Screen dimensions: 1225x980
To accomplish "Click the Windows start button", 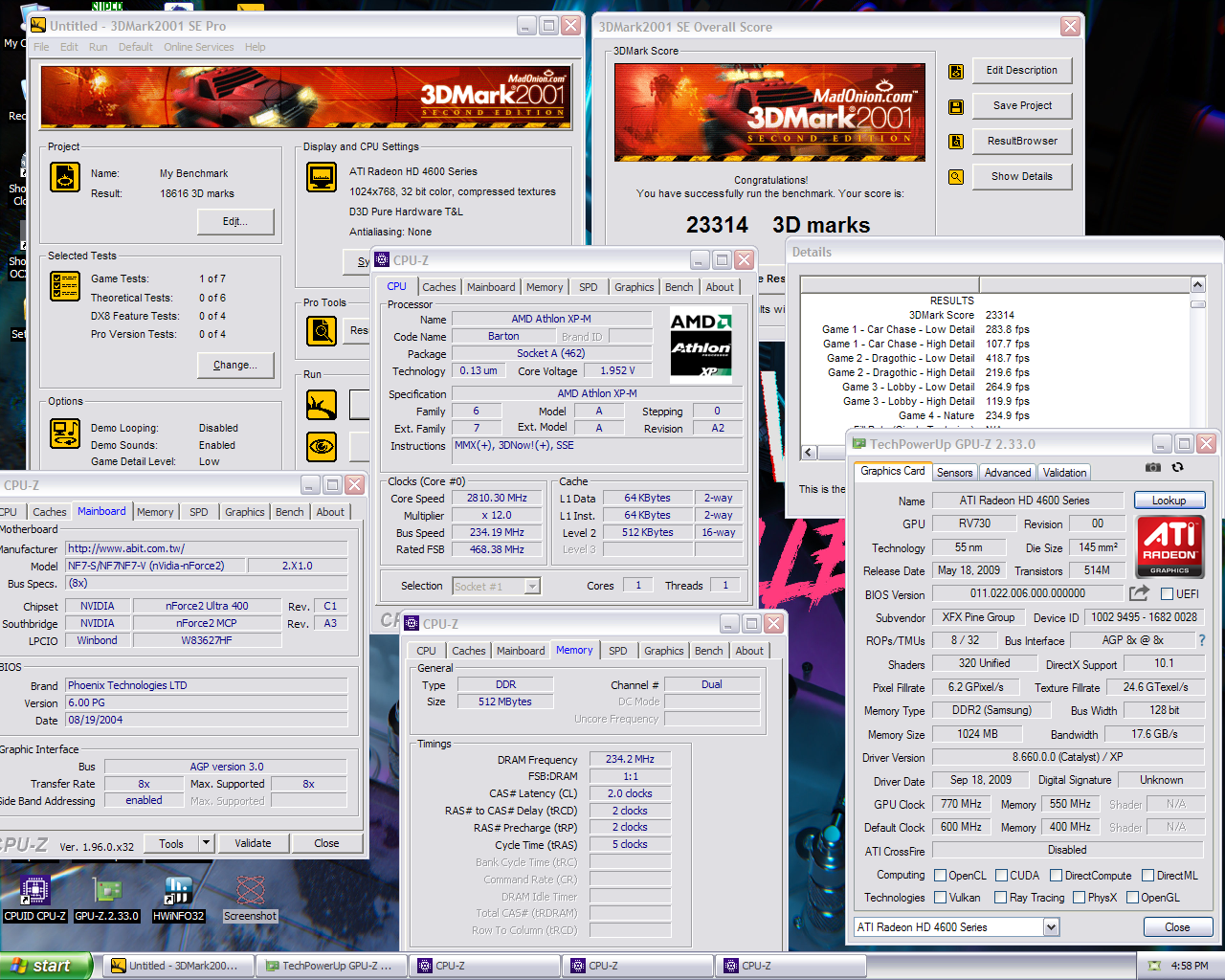I will point(46,966).
